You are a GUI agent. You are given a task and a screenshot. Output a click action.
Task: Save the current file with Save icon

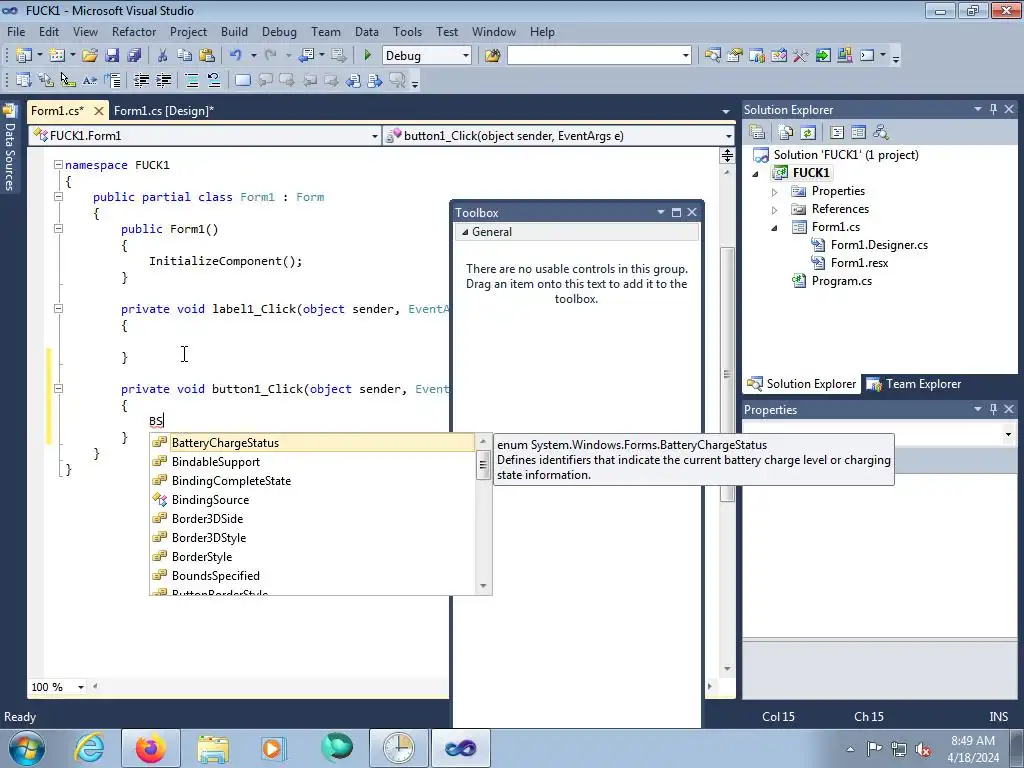[112, 56]
